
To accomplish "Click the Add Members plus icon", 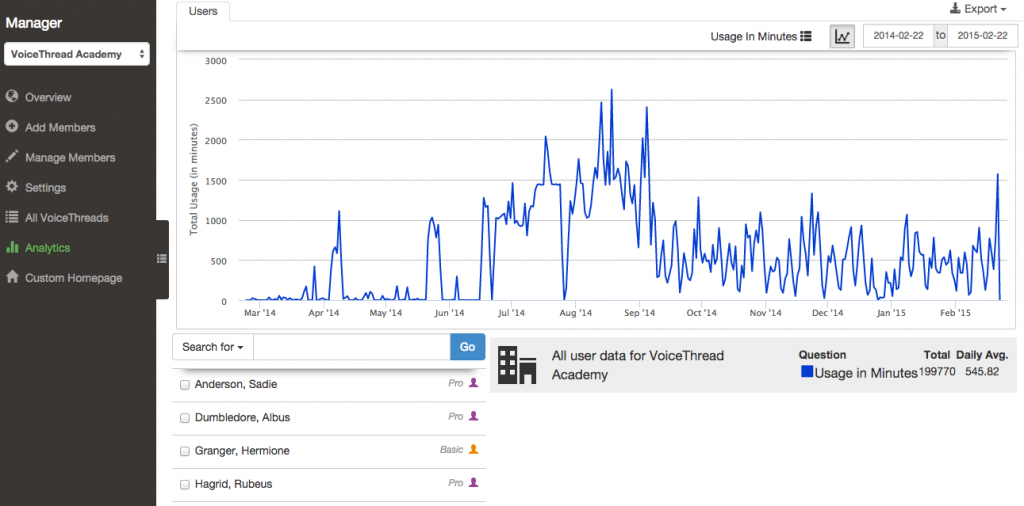I will click(x=11, y=127).
